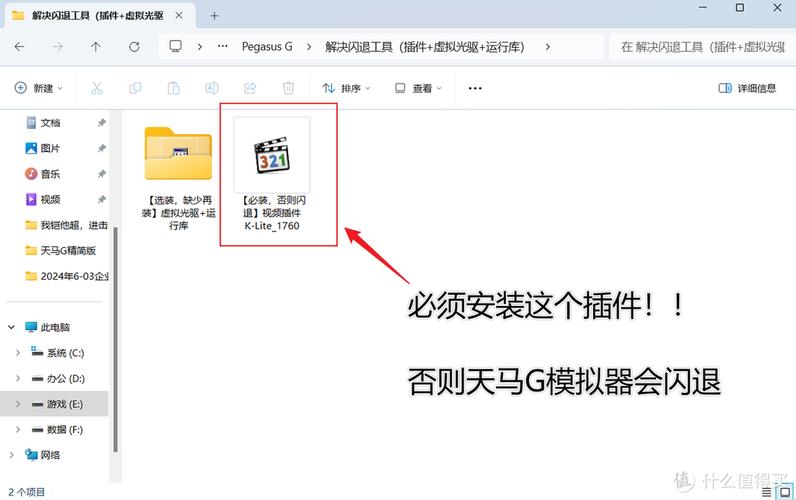Screen dimensions: 796x500
Task: Select the 虚拟光驱+运行库 folder icon
Action: click(x=178, y=153)
